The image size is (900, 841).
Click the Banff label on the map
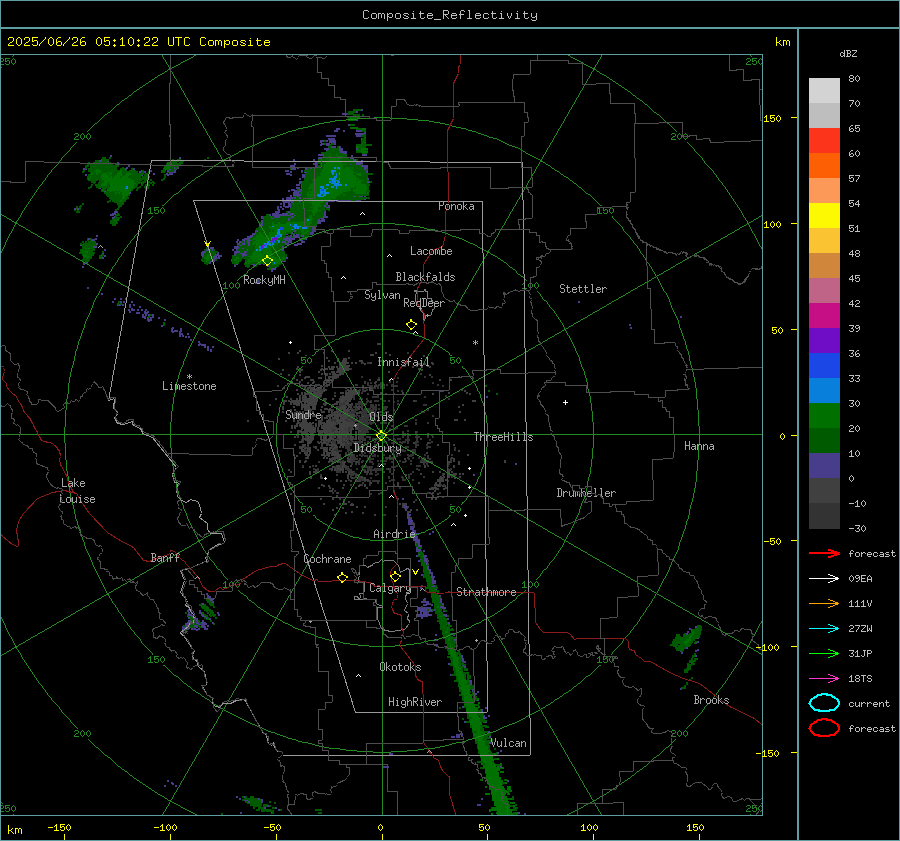pyautogui.click(x=165, y=558)
